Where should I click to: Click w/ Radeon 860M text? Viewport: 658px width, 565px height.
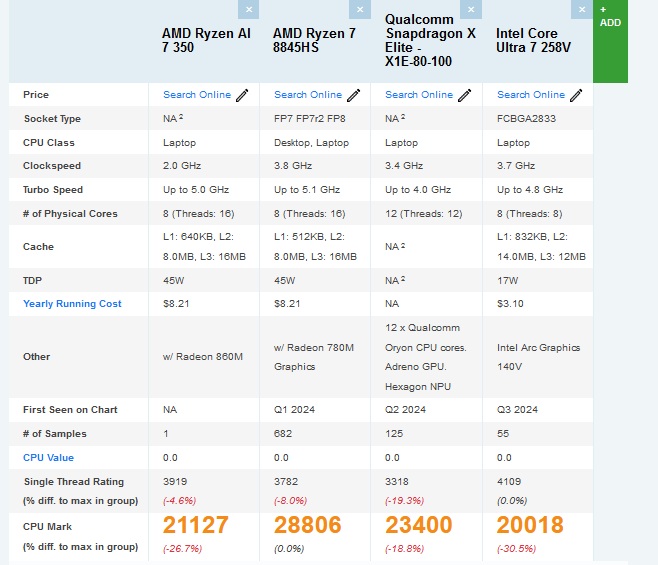pos(203,357)
